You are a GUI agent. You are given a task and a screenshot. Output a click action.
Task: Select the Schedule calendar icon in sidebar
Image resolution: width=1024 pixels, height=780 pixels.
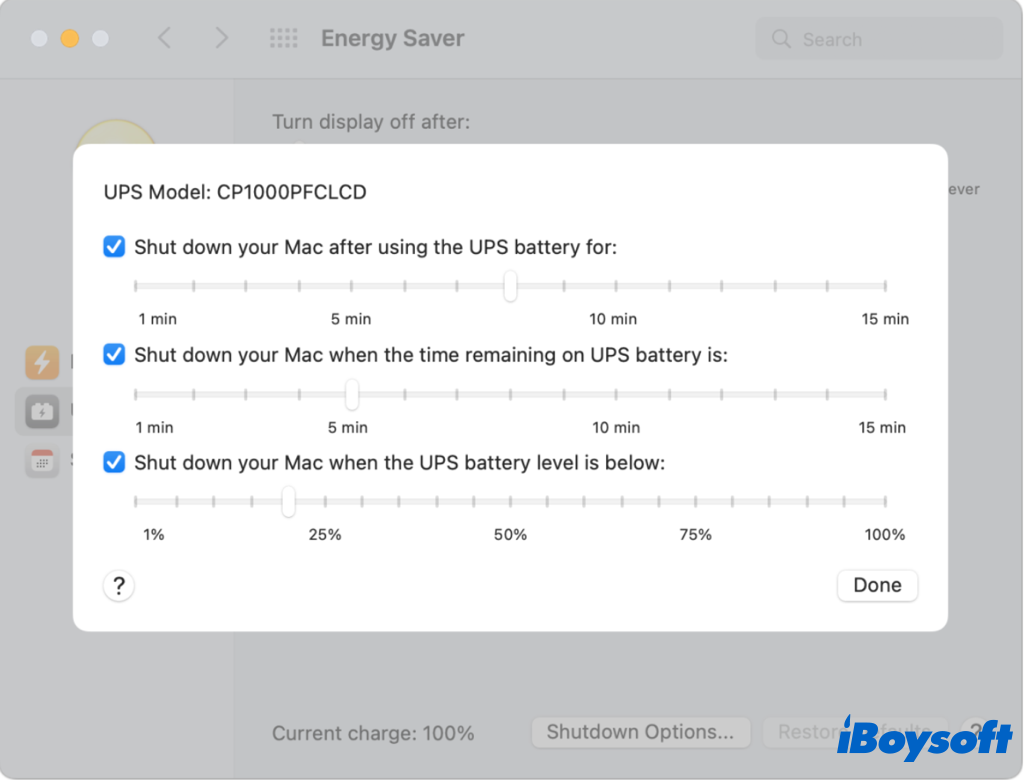click(42, 461)
